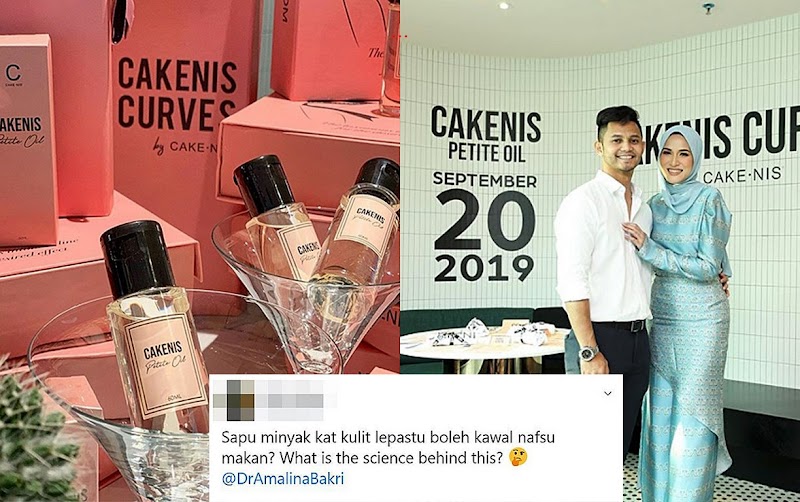The image size is (800, 502).
Task: Click the 'CAKENIS CURVES' text on pink box
Action: 178,94
